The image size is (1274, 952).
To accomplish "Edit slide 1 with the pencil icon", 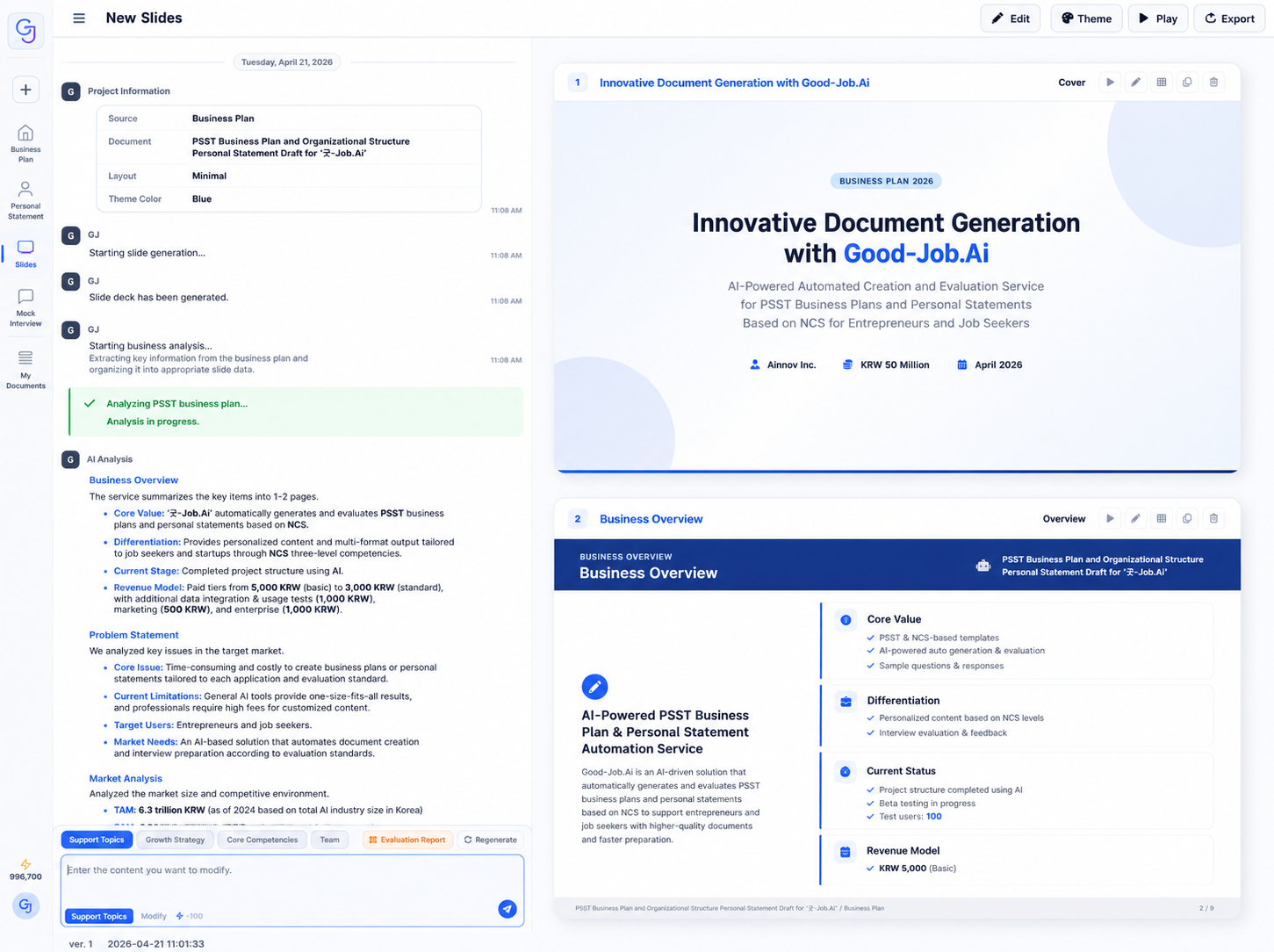I will click(1135, 82).
